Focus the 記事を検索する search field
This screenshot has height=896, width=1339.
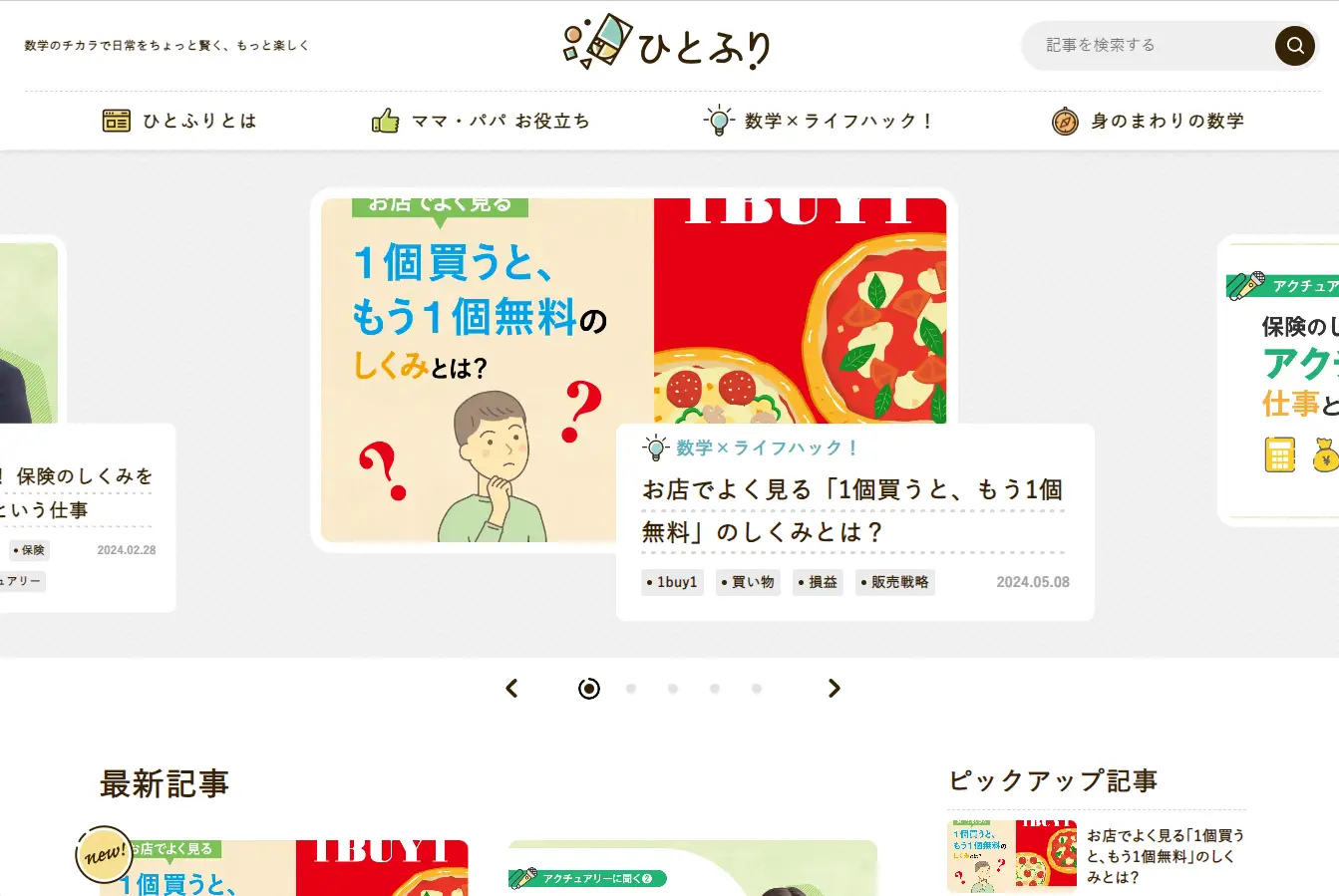1147,46
